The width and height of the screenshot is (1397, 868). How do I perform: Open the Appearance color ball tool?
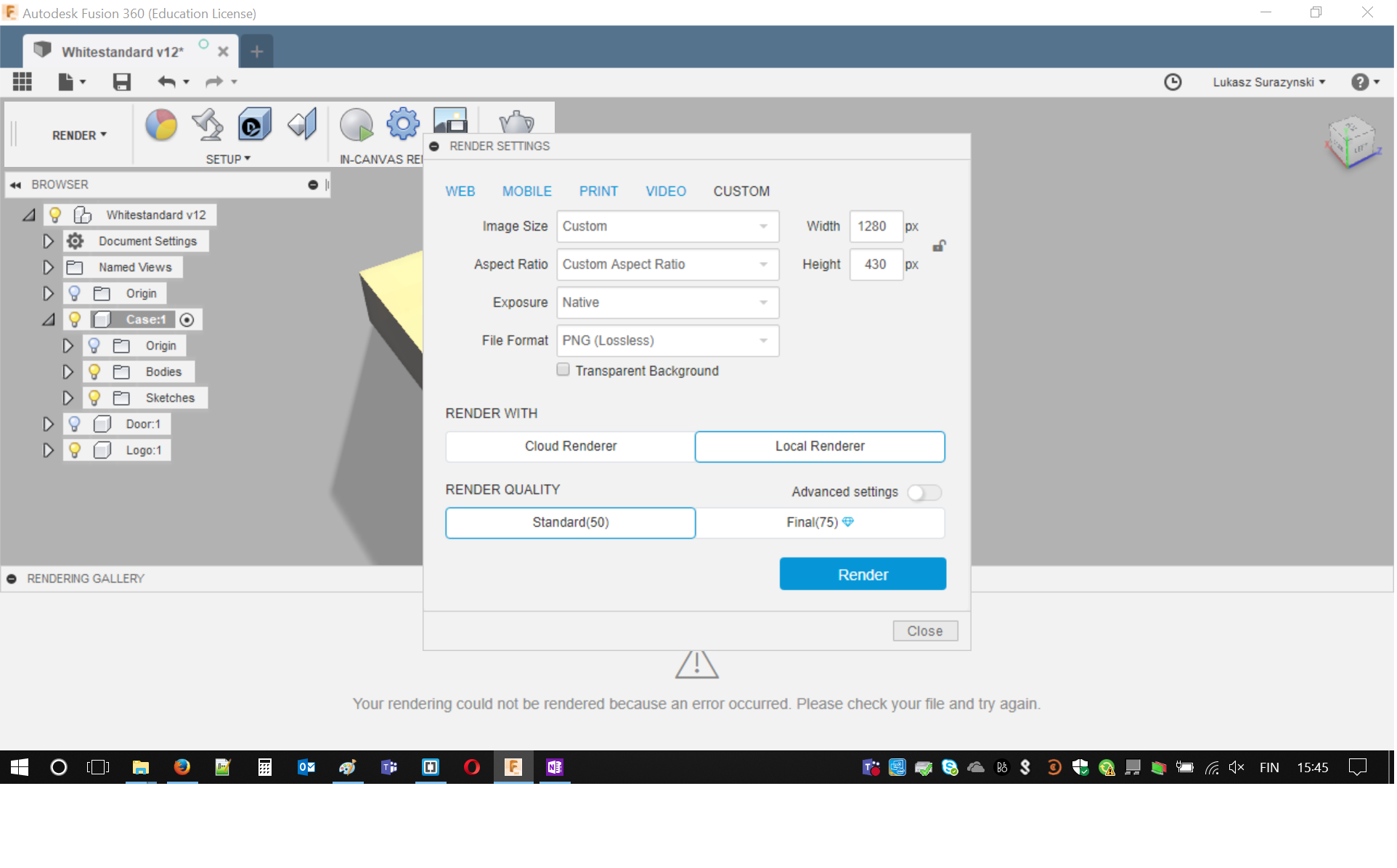[161, 125]
